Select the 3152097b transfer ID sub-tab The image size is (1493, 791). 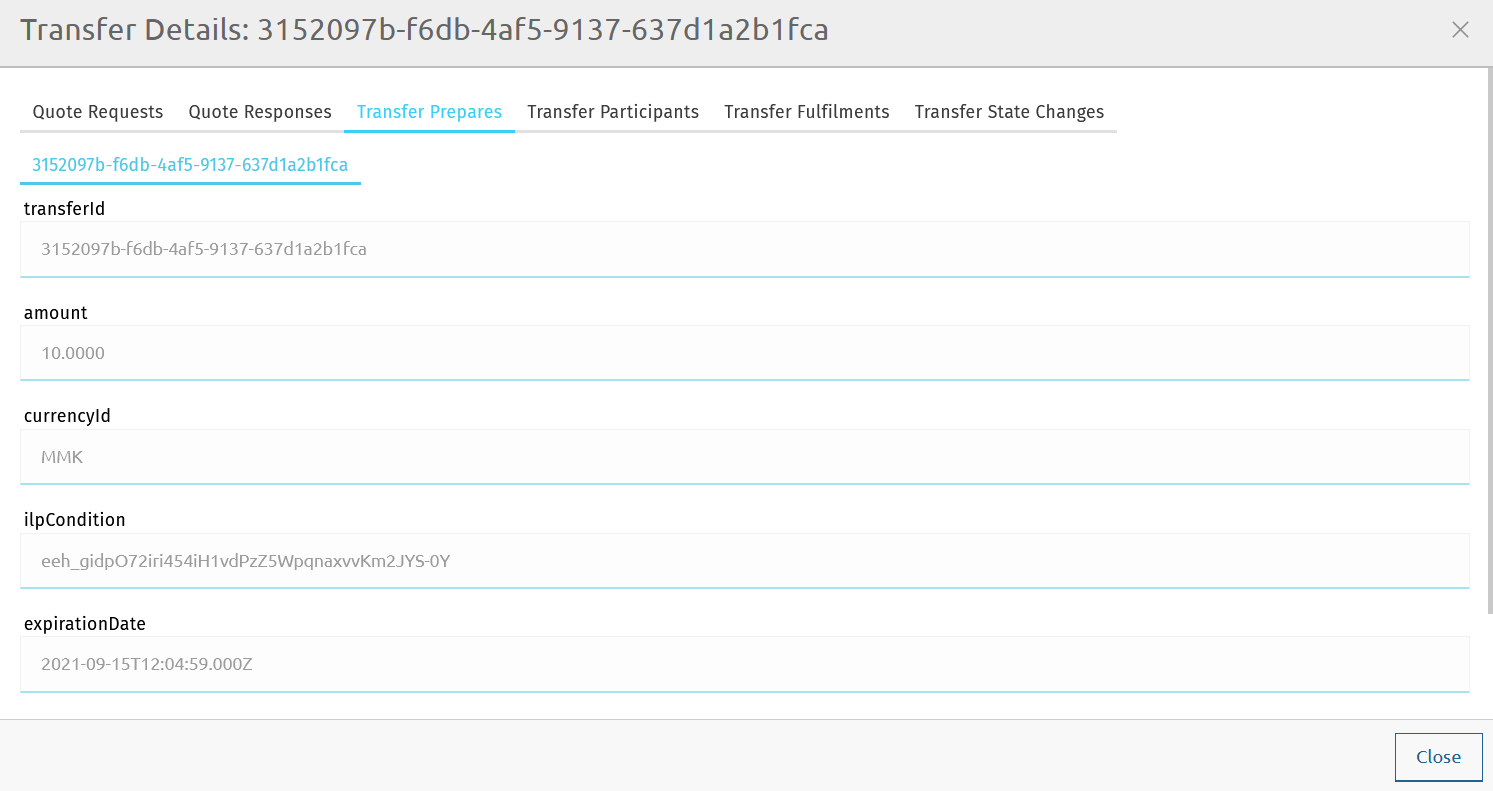coord(190,165)
